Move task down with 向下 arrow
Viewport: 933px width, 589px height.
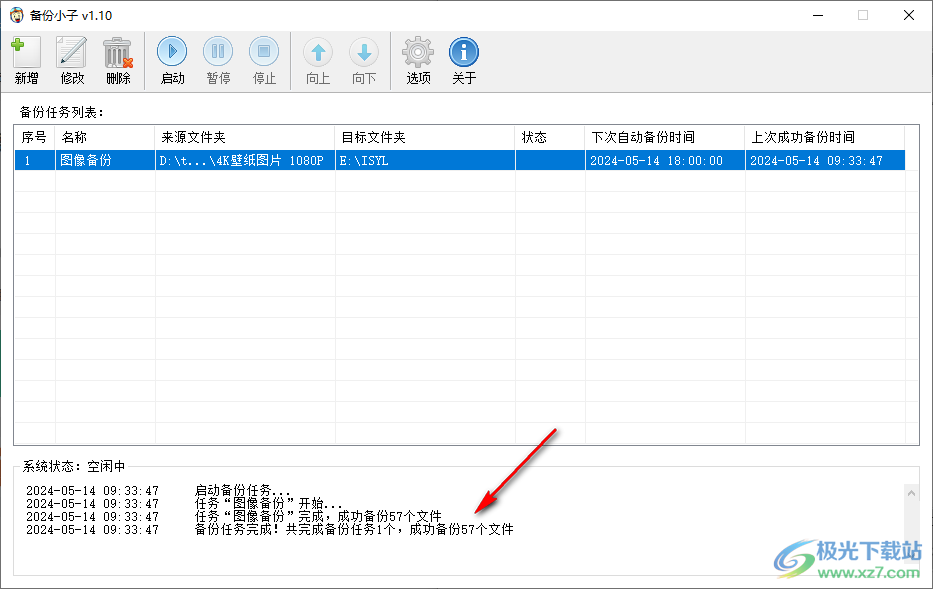(x=364, y=52)
